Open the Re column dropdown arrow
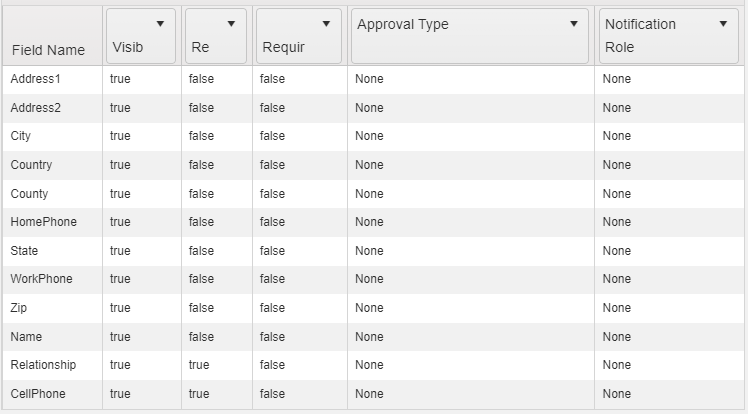Image resolution: width=748 pixels, height=414 pixels. pos(231,24)
